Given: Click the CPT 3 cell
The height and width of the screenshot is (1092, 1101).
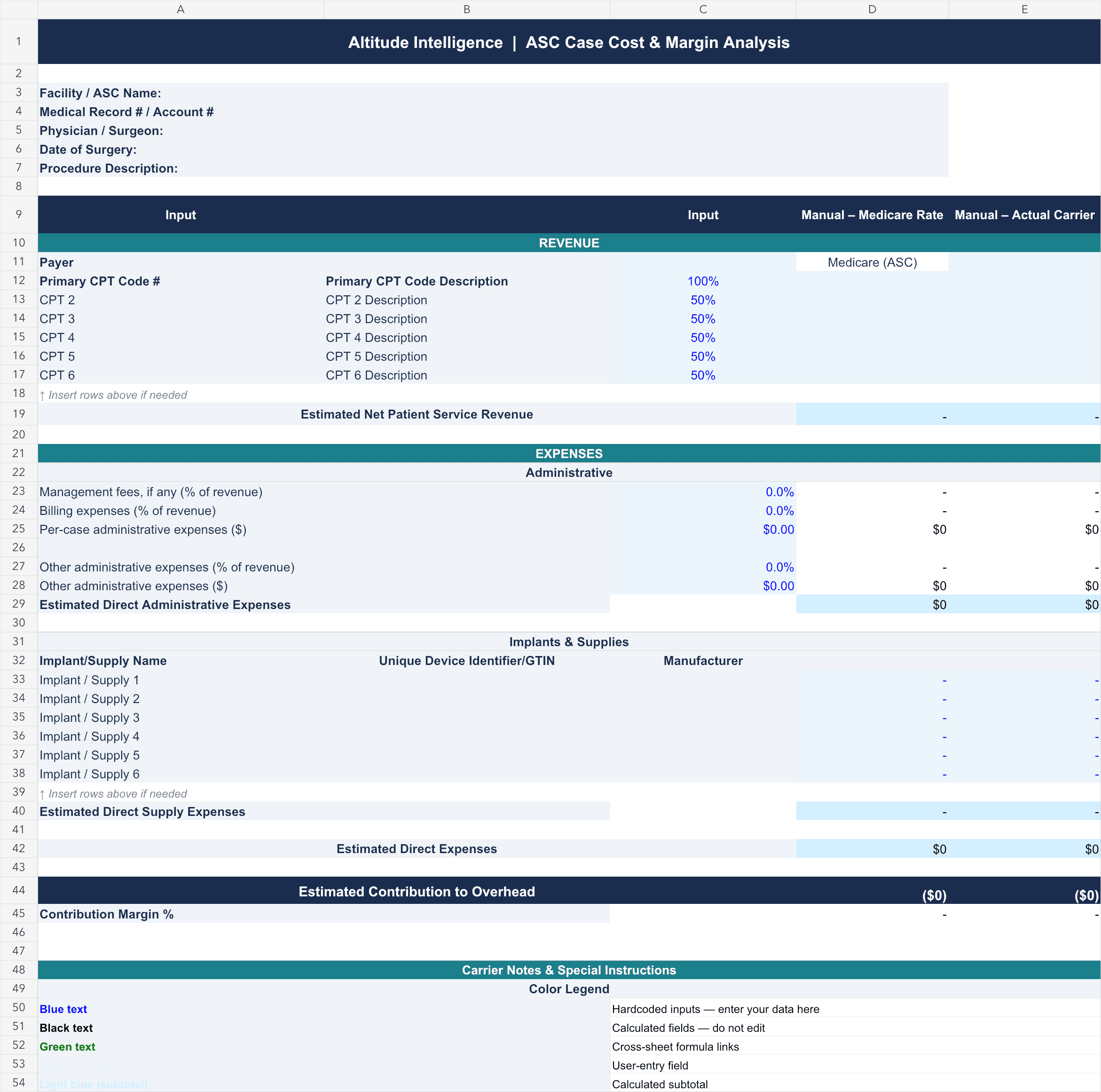Looking at the screenshot, I should pos(181,318).
